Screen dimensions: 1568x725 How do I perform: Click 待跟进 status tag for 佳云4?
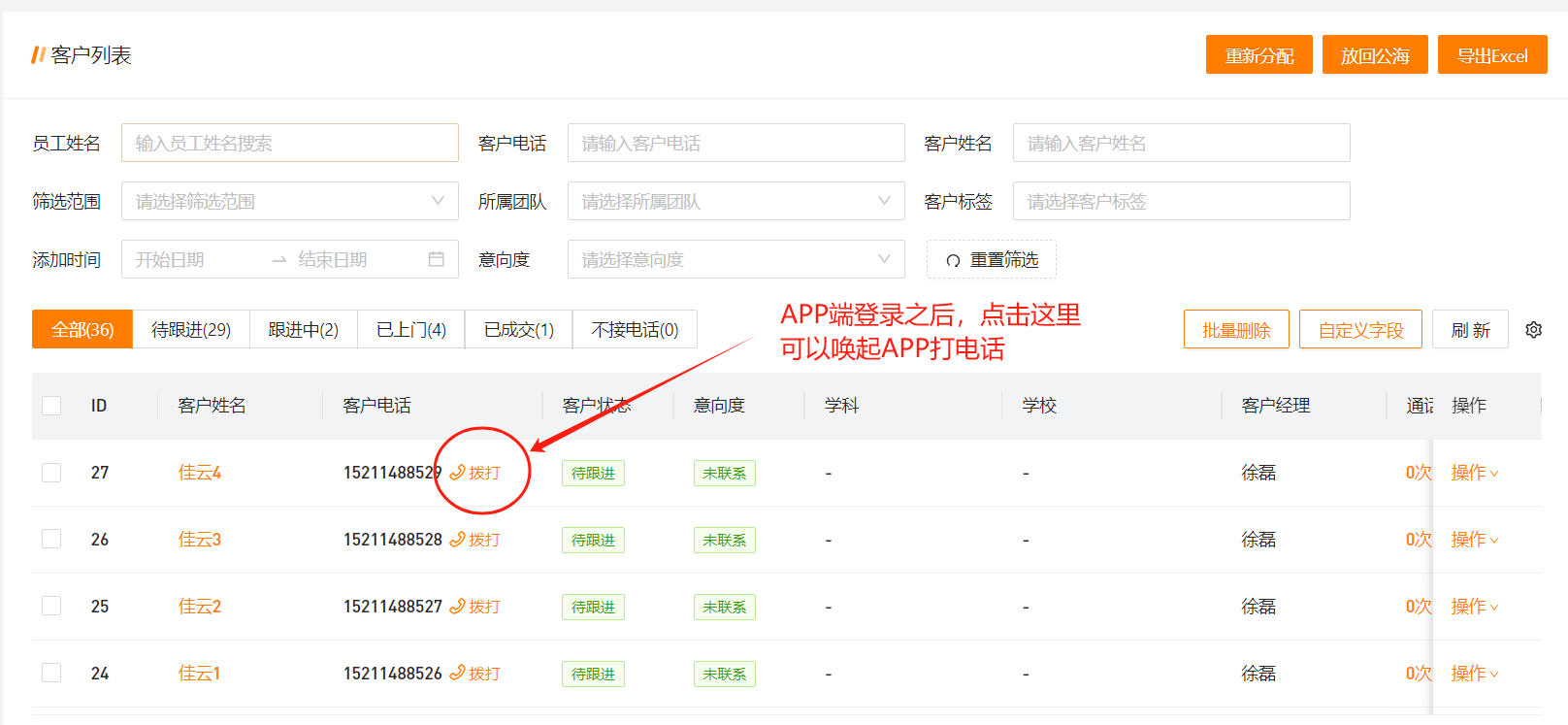coord(593,473)
